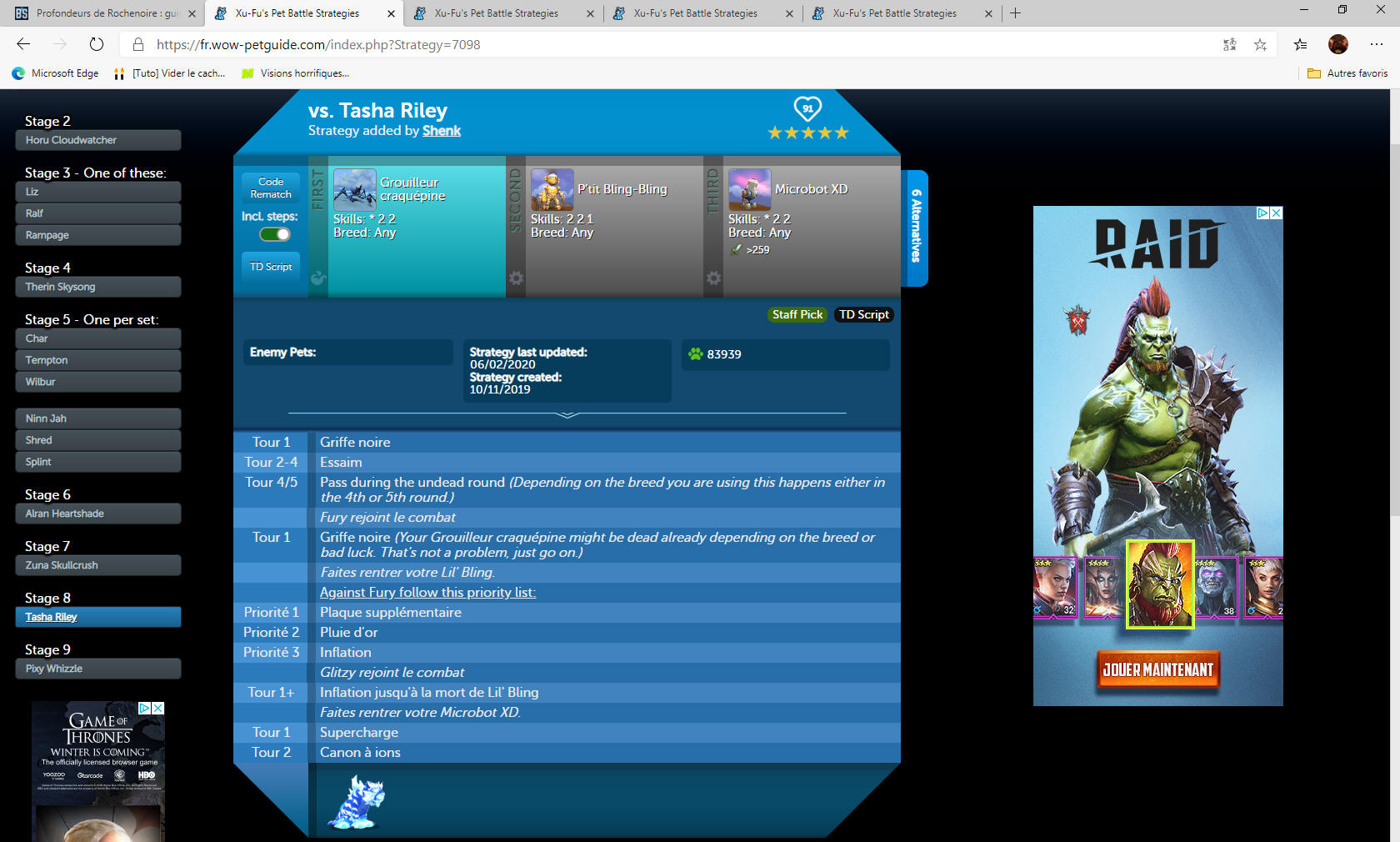Select Tempton in Stage 5
The height and width of the screenshot is (842, 1400).
pyautogui.click(x=98, y=360)
